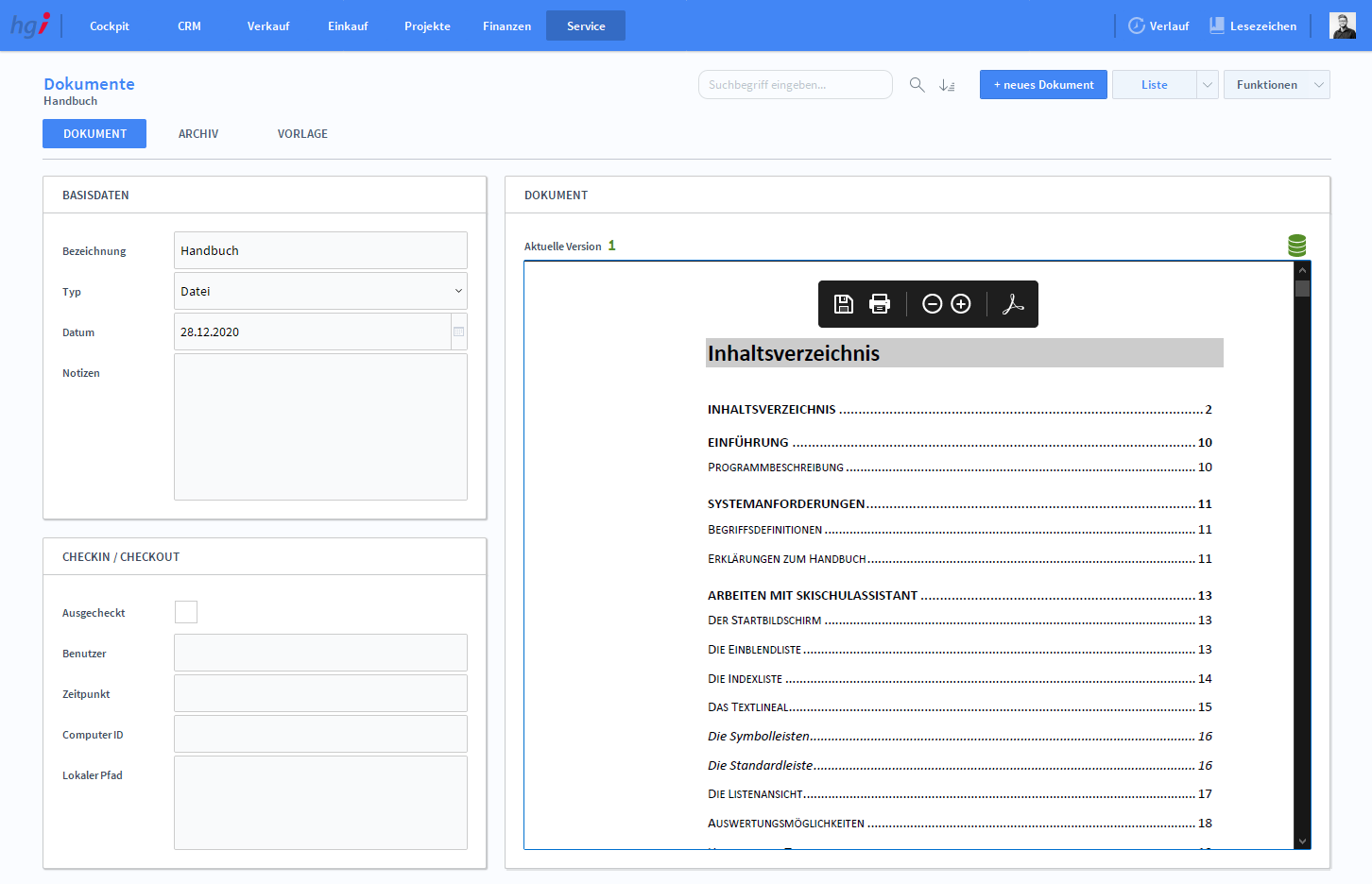Viewport: 1372px width, 884px height.
Task: Open the Finanzen menu
Action: pyautogui.click(x=506, y=26)
